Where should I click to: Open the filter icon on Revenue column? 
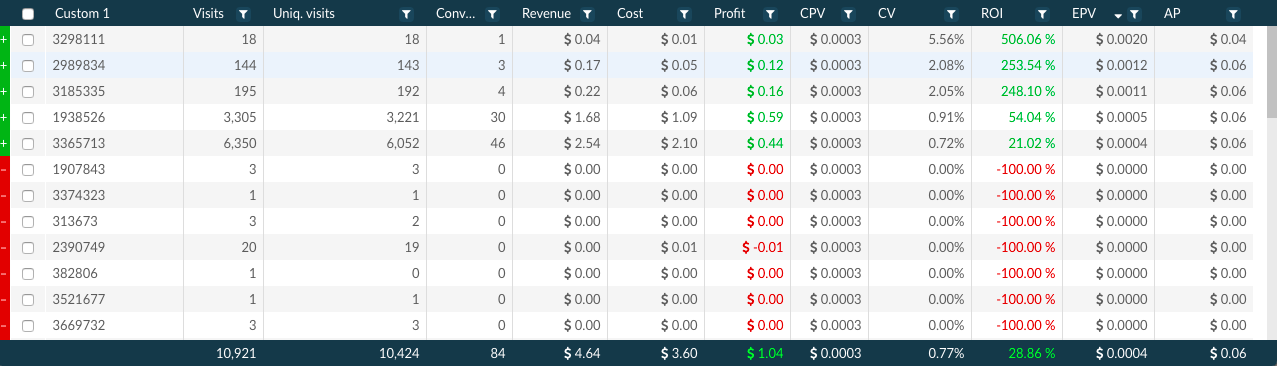pyautogui.click(x=587, y=14)
